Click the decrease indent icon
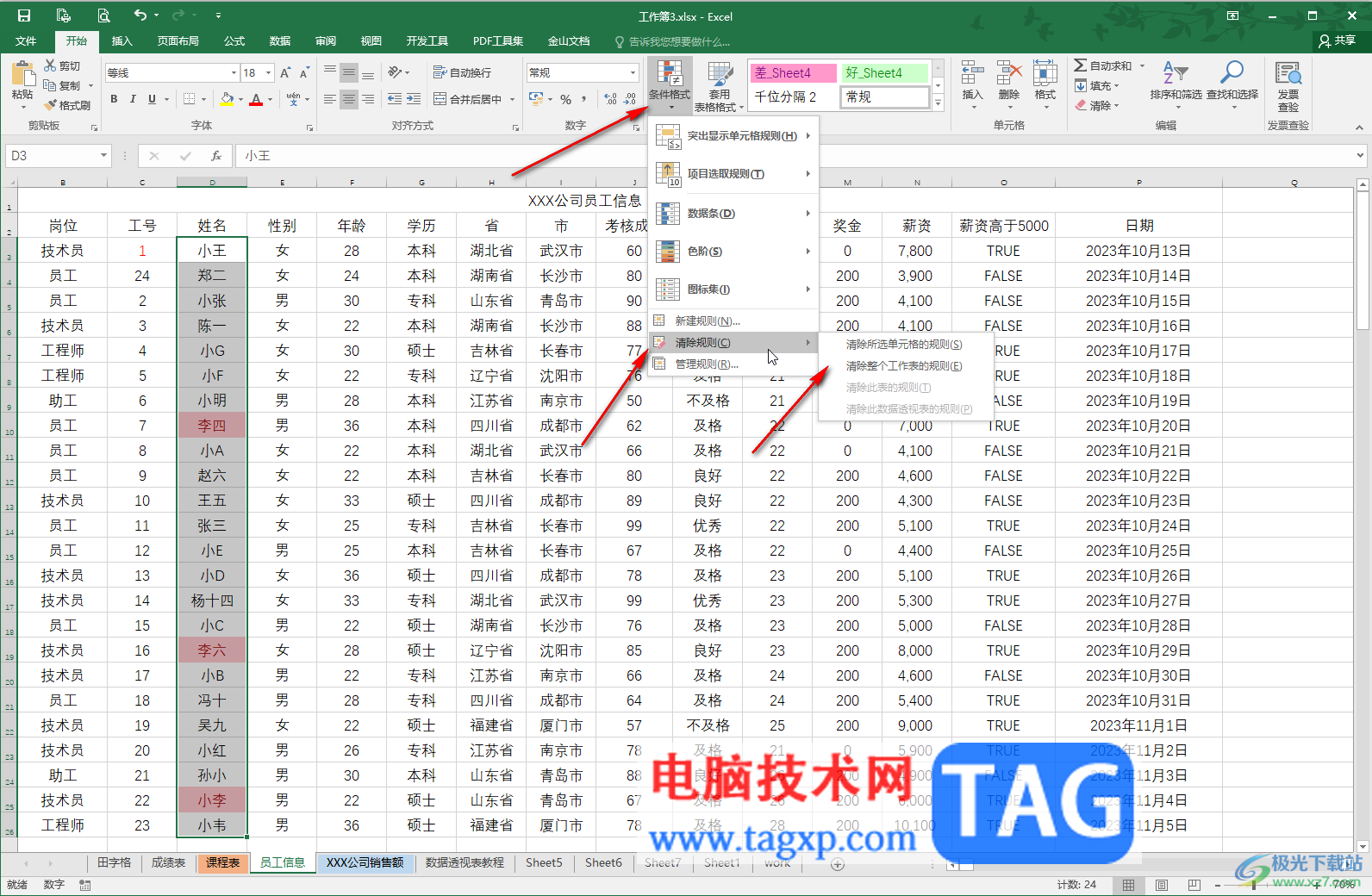 click(395, 99)
